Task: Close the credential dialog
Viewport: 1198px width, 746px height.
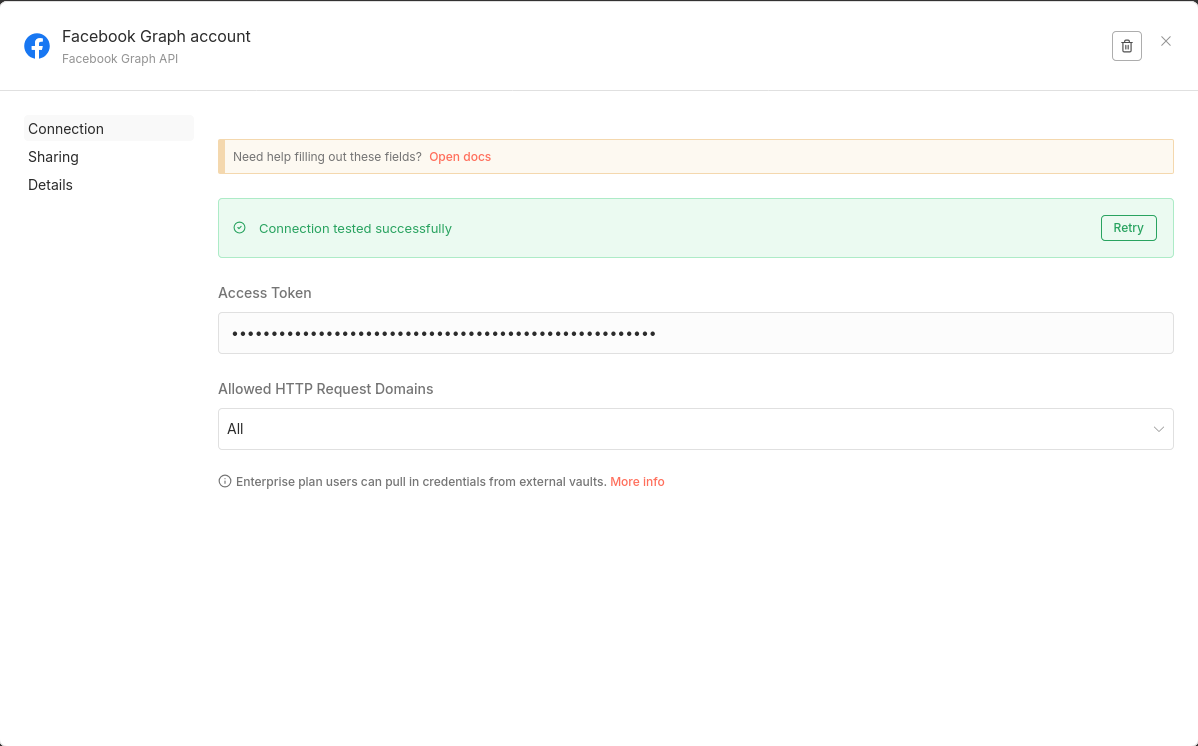Action: 1165,41
